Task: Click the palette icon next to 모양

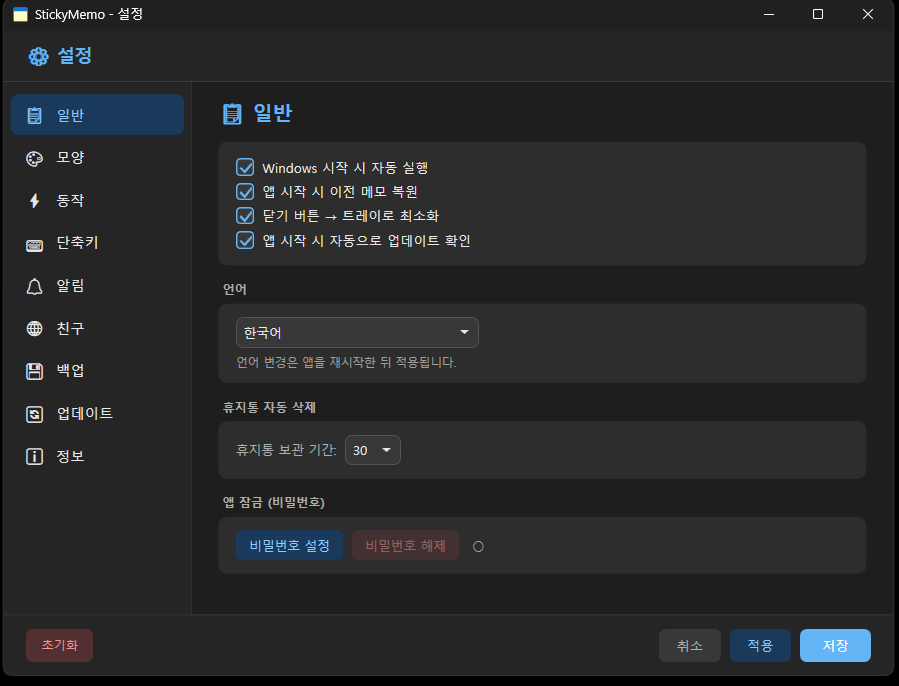Action: [x=35, y=158]
